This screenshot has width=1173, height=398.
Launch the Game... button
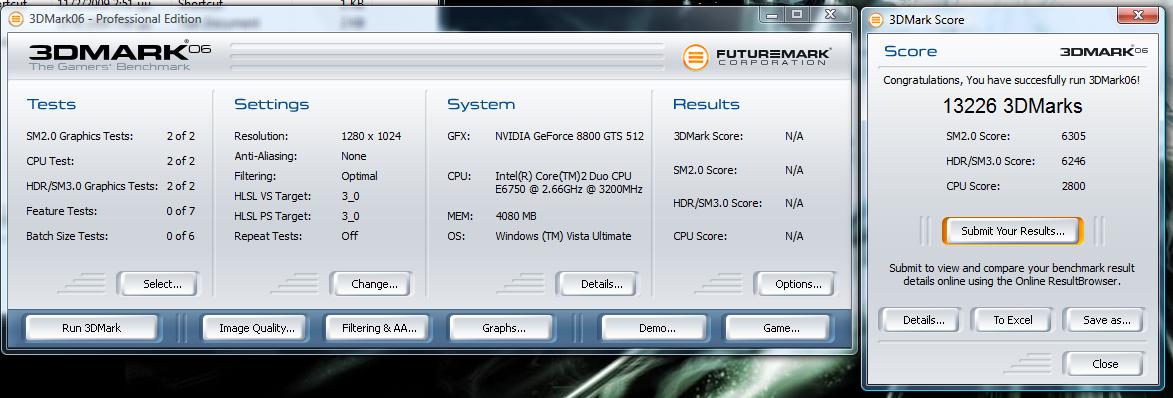(777, 328)
